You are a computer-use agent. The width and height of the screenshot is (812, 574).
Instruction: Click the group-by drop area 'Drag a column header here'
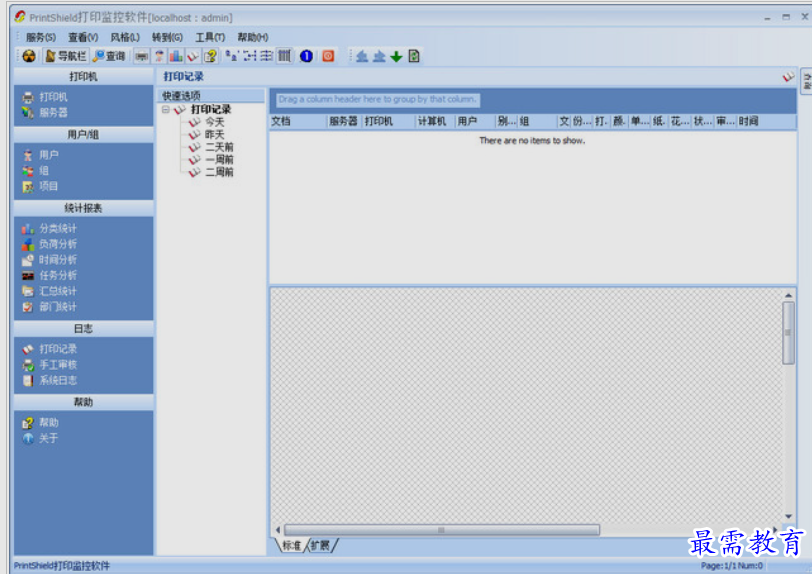(x=377, y=99)
